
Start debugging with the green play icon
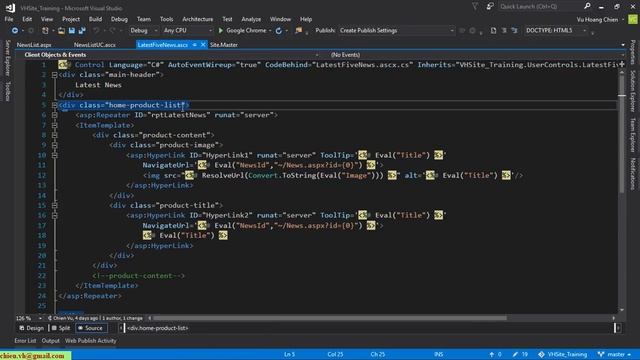(x=221, y=31)
